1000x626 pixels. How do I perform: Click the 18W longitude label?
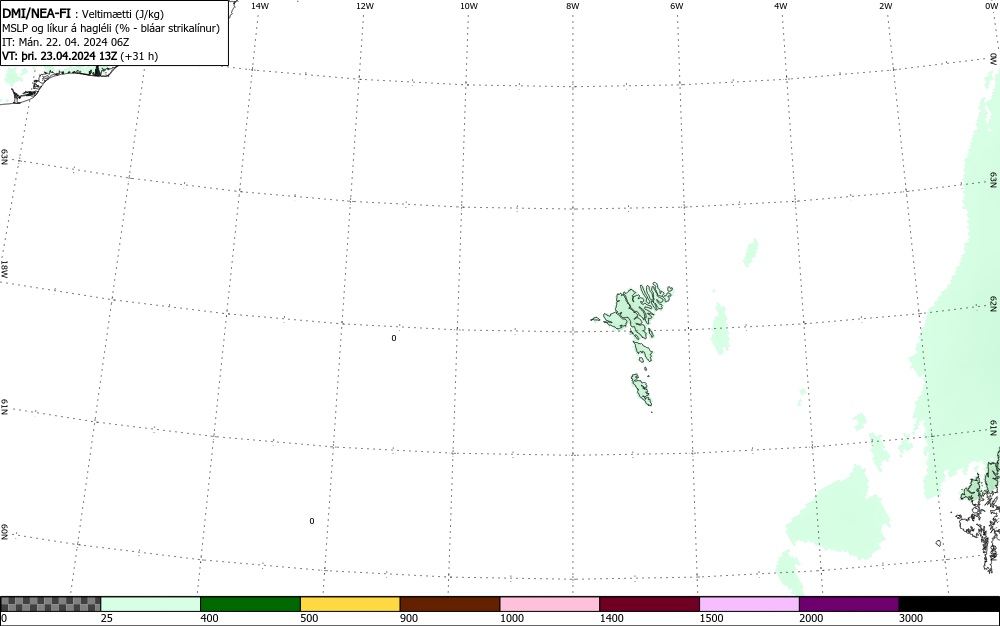[4, 268]
